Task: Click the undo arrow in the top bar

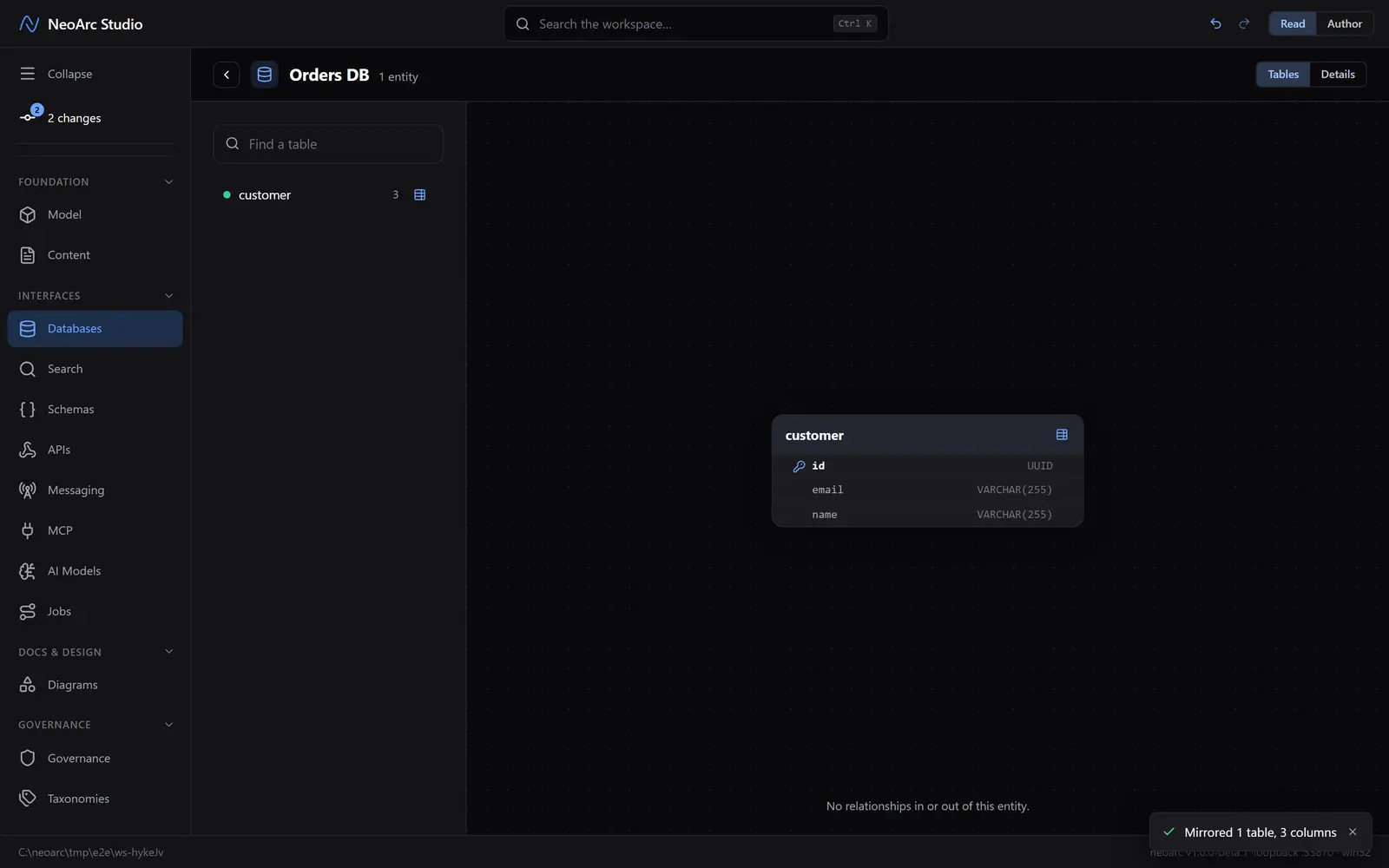Action: pos(1215,23)
